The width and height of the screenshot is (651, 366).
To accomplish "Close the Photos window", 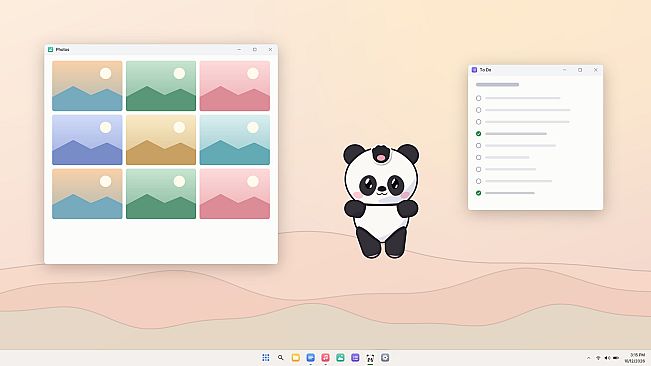I will click(270, 49).
